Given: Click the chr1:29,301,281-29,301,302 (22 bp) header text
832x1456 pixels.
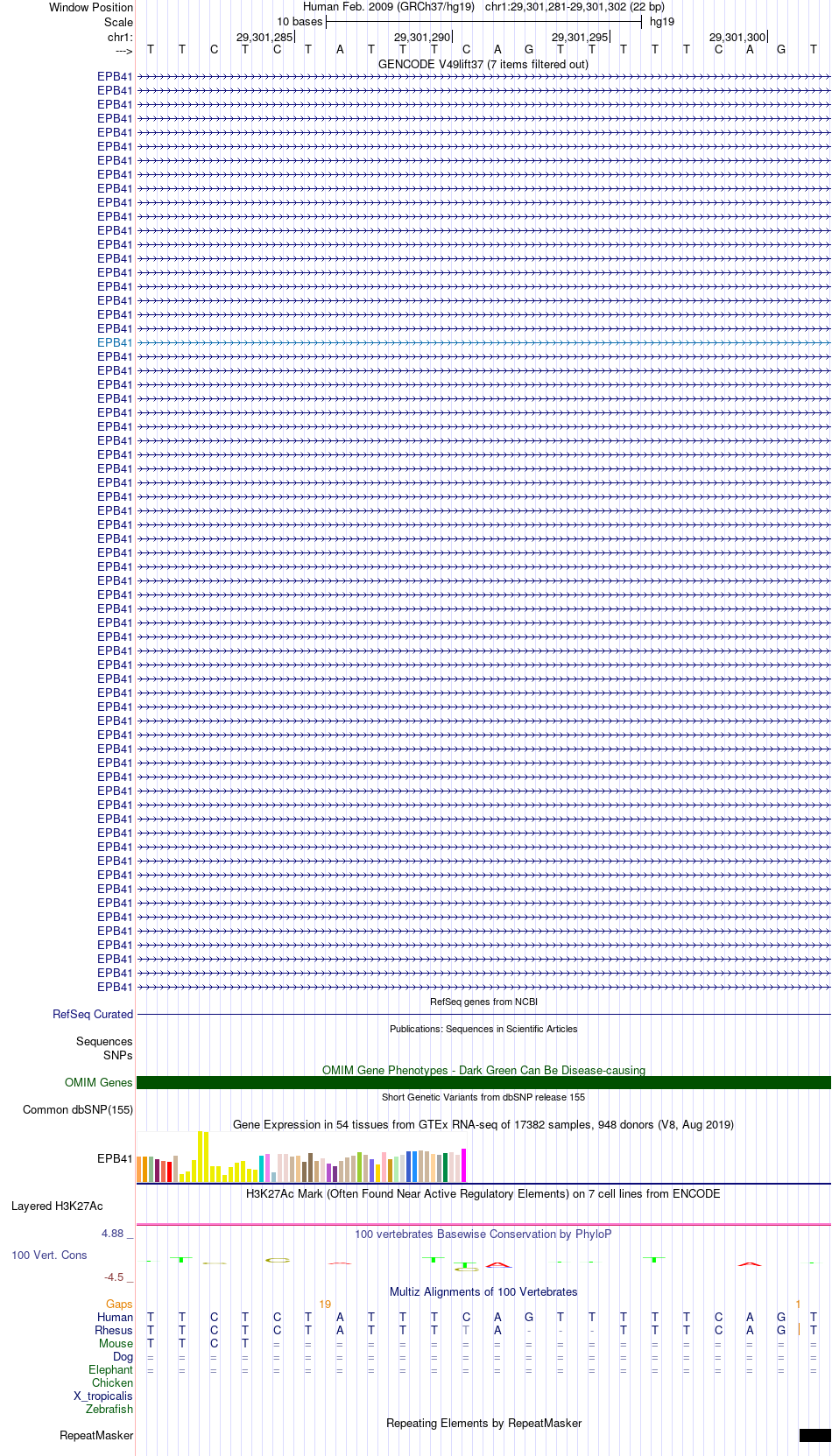Looking at the screenshot, I should pyautogui.click(x=575, y=6).
